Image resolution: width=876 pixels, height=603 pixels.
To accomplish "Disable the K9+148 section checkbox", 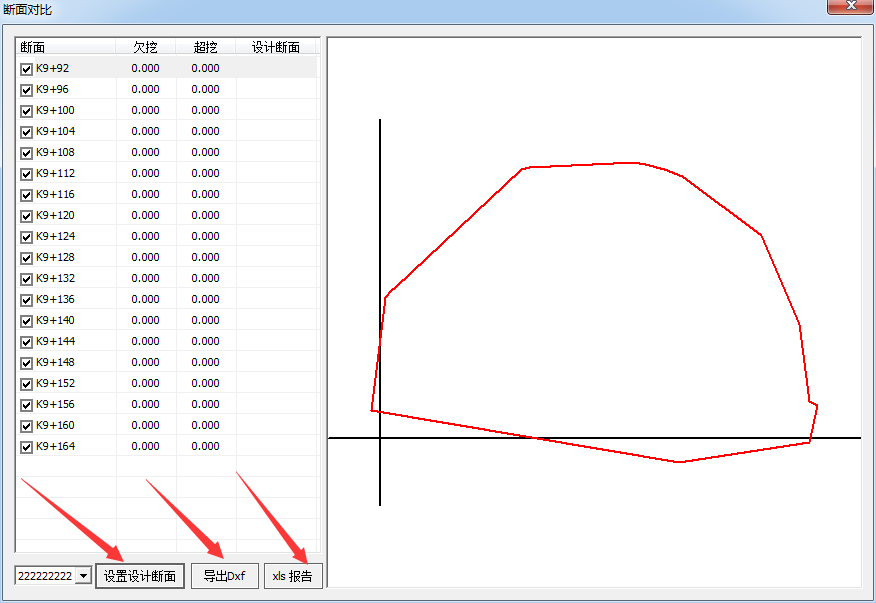I will 27,363.
